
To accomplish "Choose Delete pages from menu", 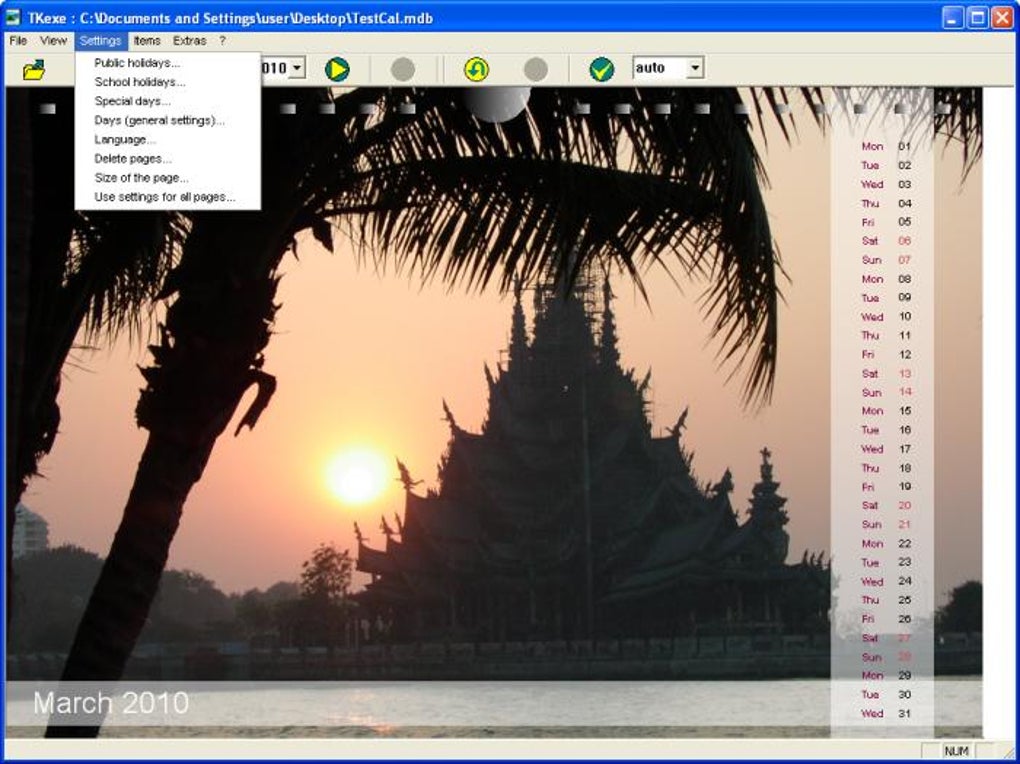I will point(133,159).
